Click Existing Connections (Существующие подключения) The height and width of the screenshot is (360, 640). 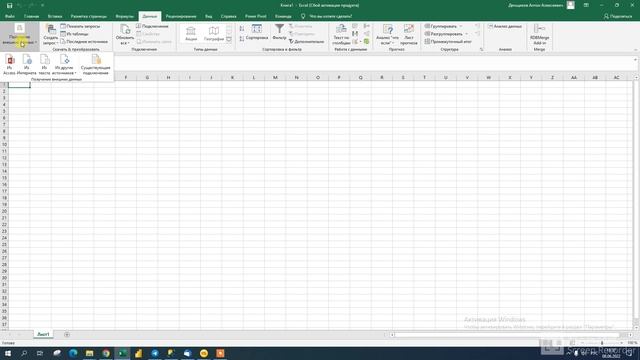coord(96,64)
